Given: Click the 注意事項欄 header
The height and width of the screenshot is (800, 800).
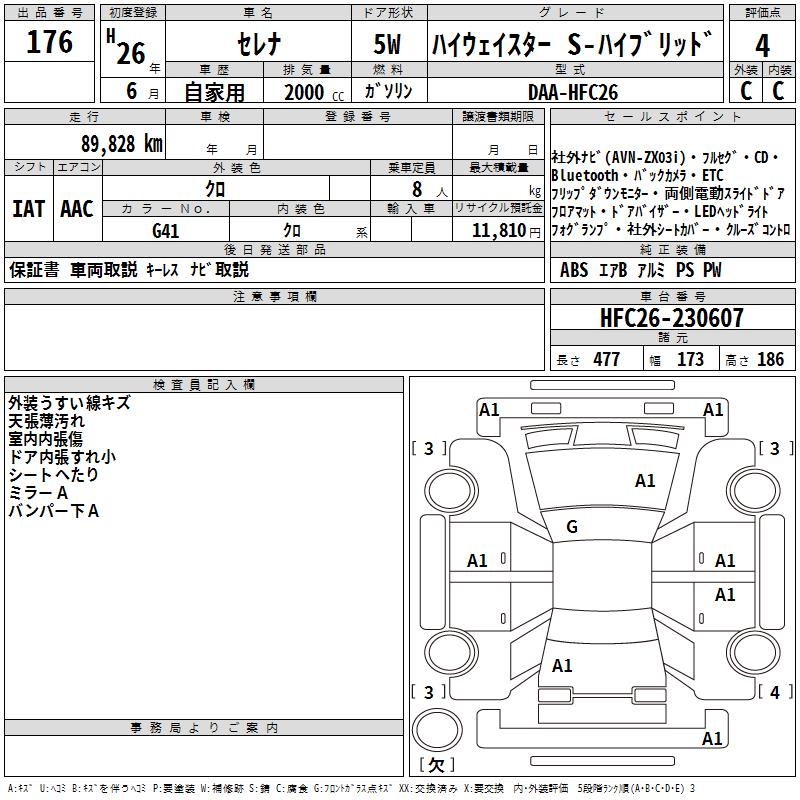Looking at the screenshot, I should coord(274,296).
